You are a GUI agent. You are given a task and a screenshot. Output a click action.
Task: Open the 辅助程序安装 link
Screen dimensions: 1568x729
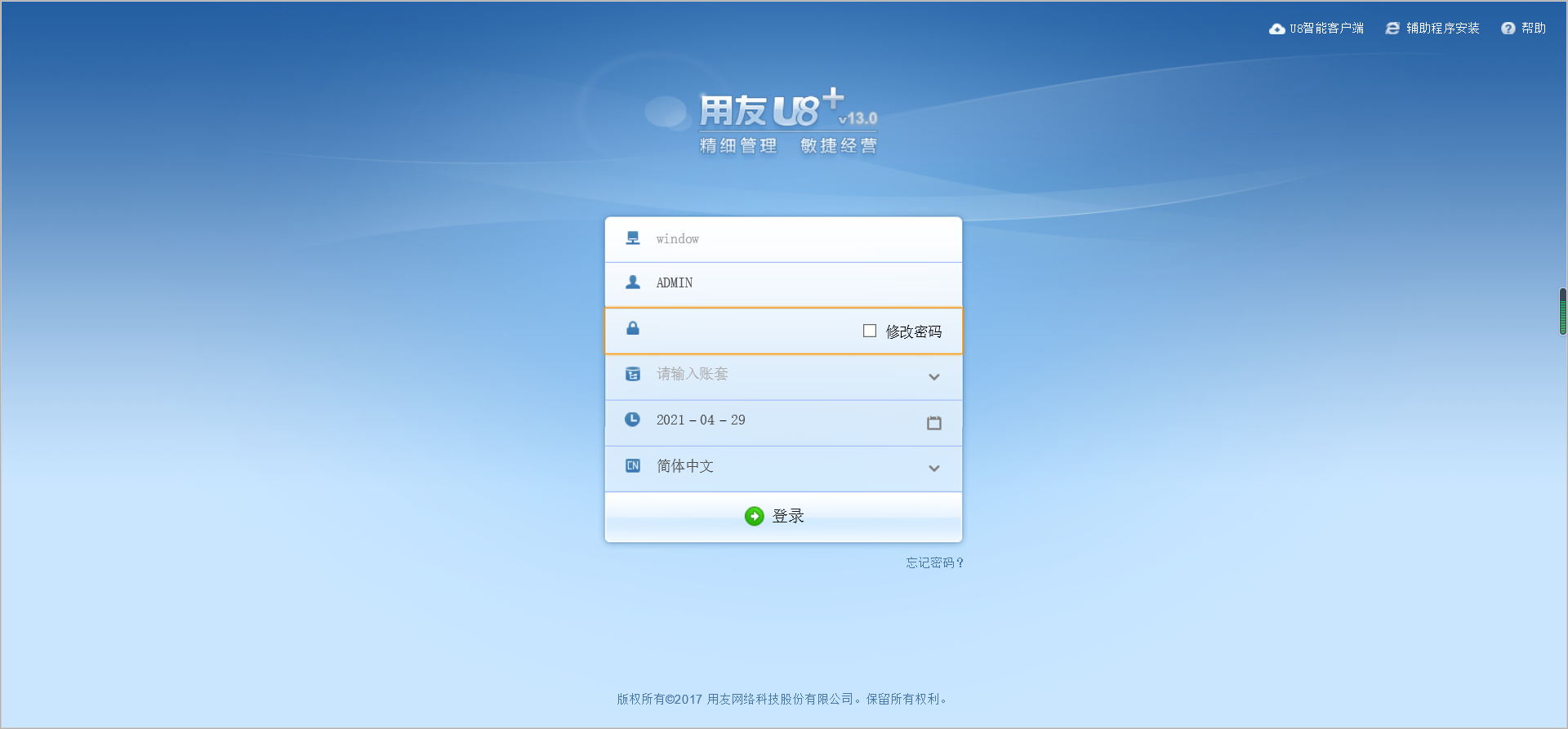click(1442, 29)
